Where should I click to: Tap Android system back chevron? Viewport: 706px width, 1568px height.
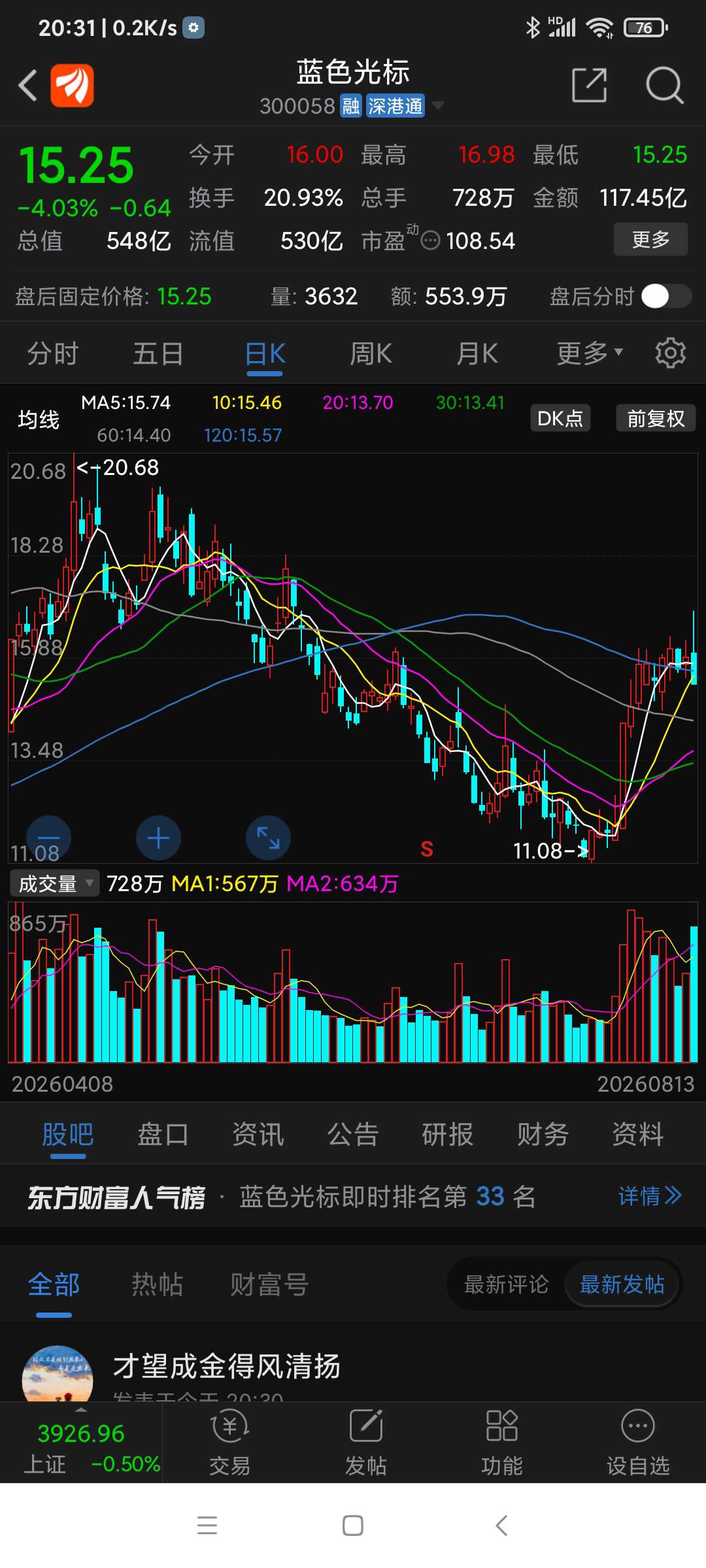point(501,1526)
